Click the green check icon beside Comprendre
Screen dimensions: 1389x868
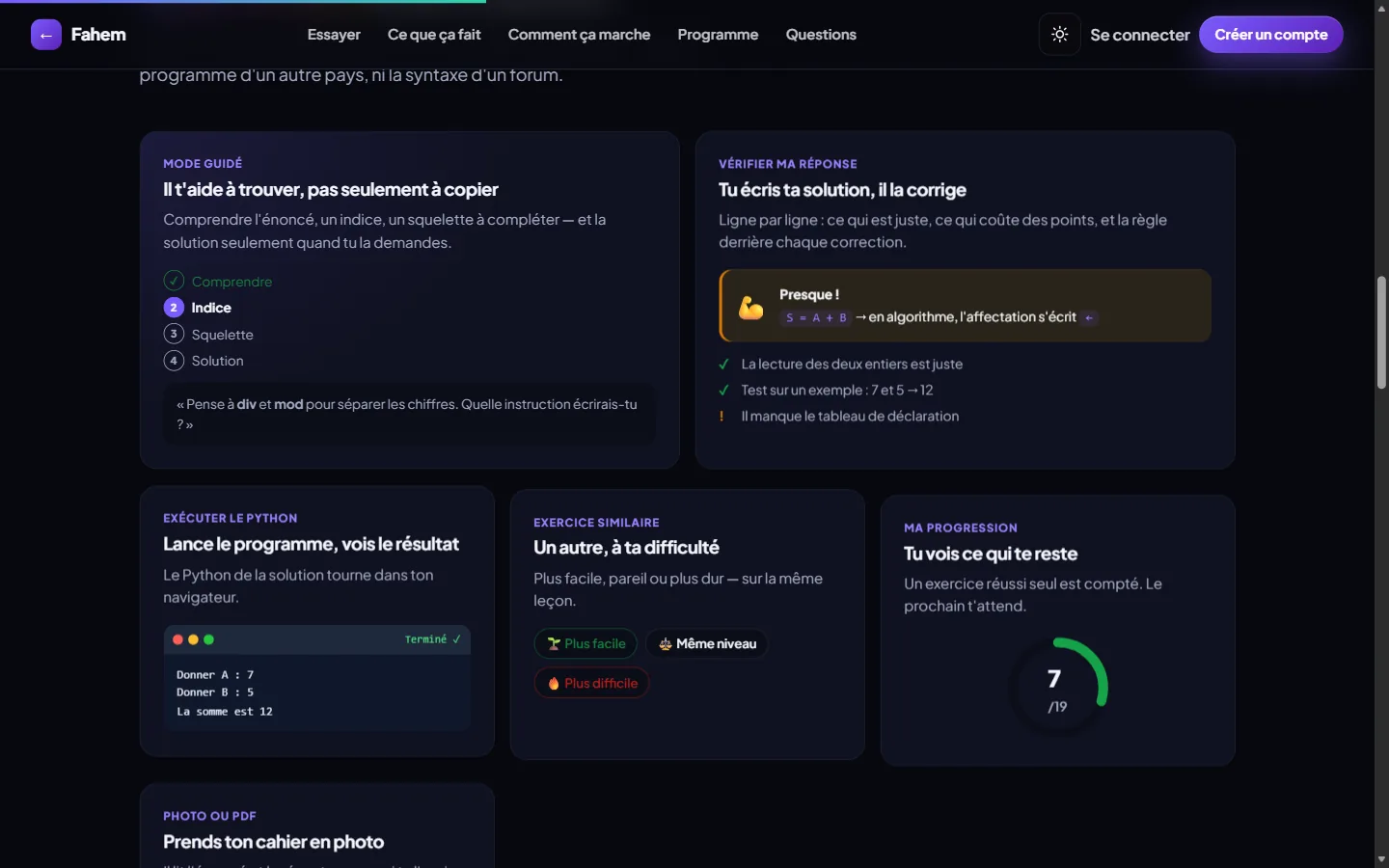click(x=174, y=281)
